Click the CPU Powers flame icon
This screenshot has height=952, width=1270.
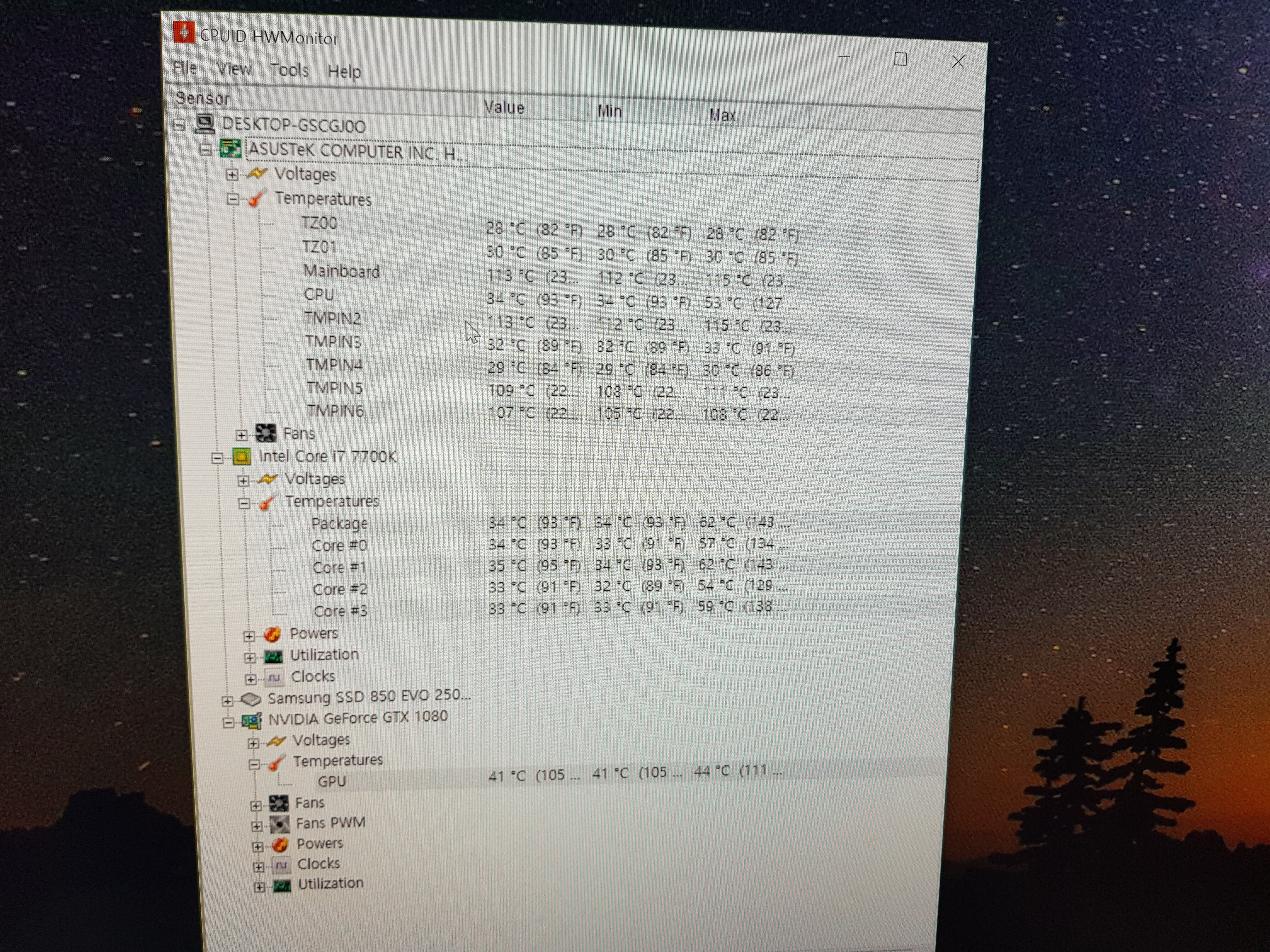(272, 633)
